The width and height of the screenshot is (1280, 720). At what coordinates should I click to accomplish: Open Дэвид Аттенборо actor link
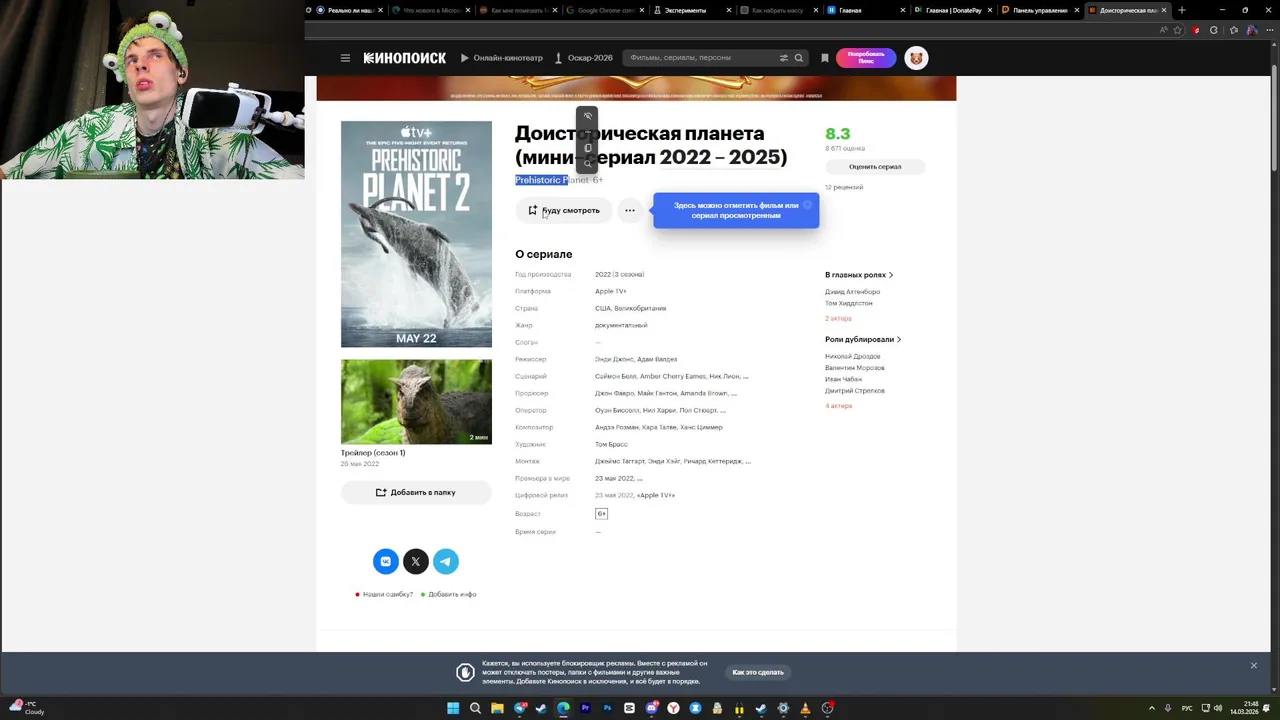click(x=852, y=292)
